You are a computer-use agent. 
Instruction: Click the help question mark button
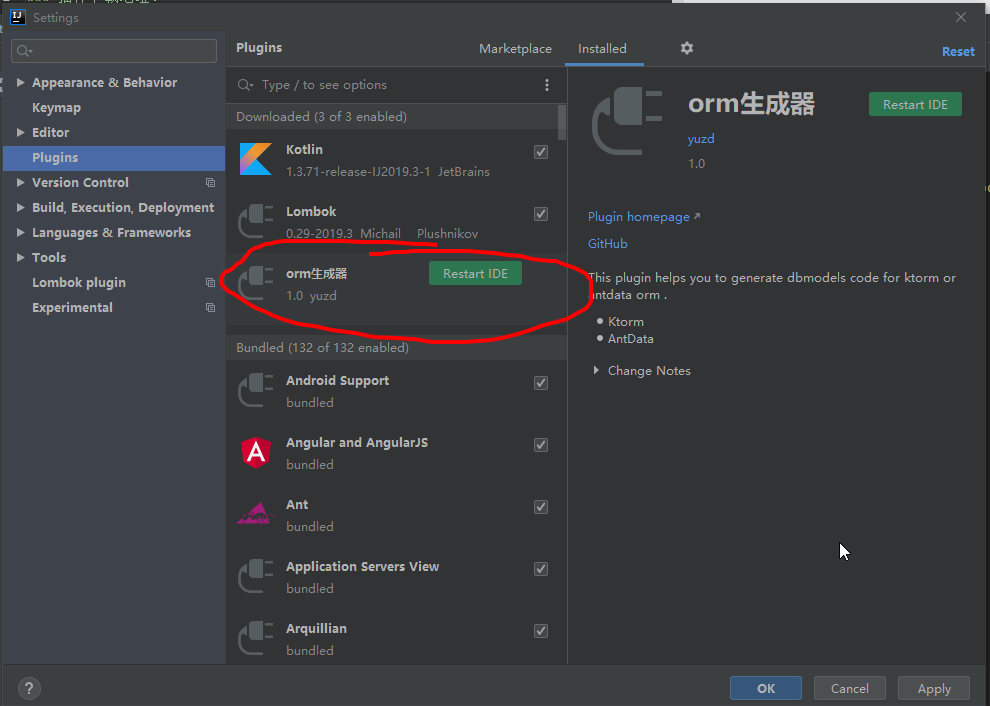coord(29,688)
